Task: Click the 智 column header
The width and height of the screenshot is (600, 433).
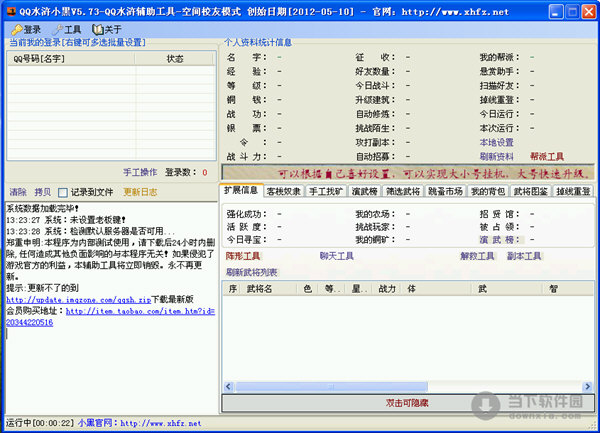Action: (568, 289)
